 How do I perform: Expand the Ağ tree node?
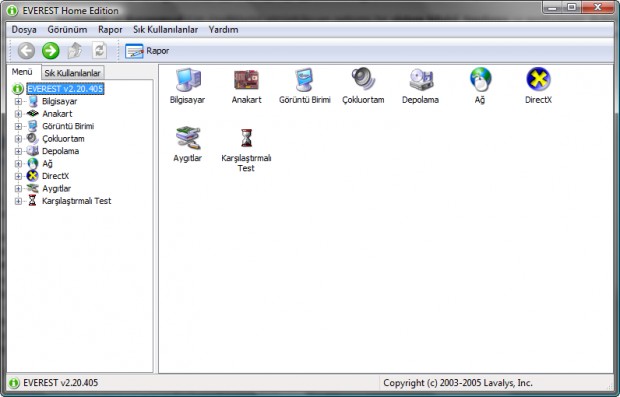[18, 164]
